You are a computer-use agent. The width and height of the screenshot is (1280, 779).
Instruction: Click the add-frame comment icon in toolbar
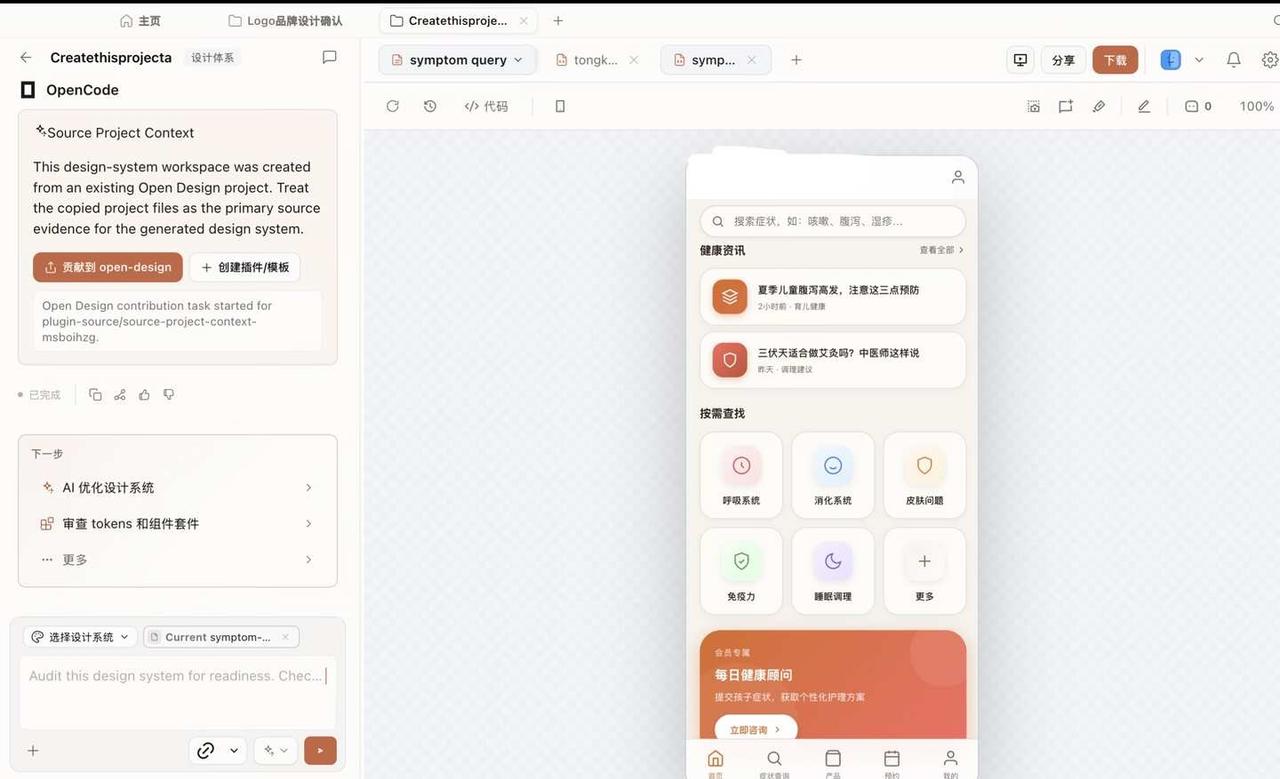[x=1066, y=106]
